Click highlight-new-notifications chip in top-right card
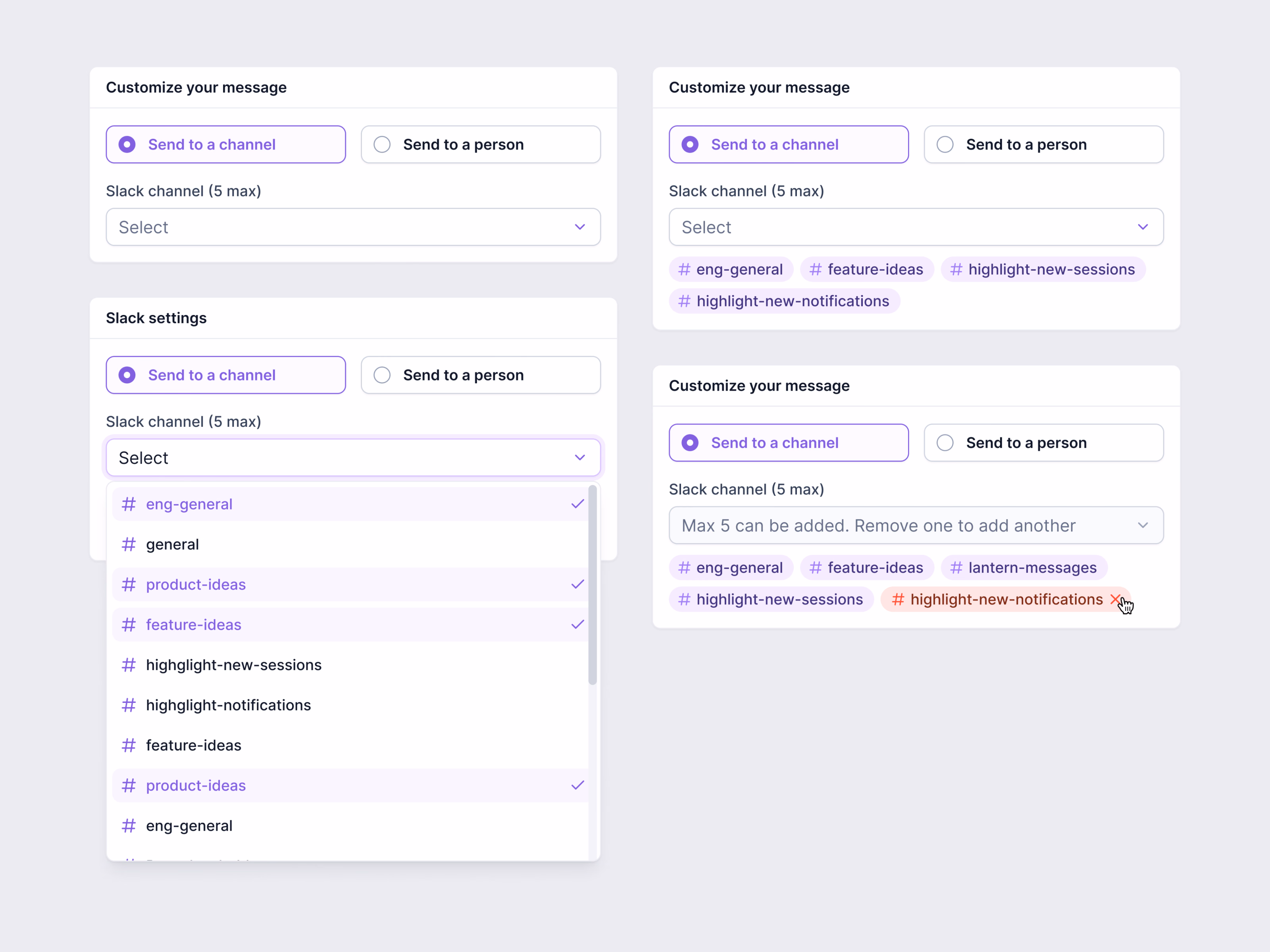This screenshot has height=952, width=1270. coord(784,301)
